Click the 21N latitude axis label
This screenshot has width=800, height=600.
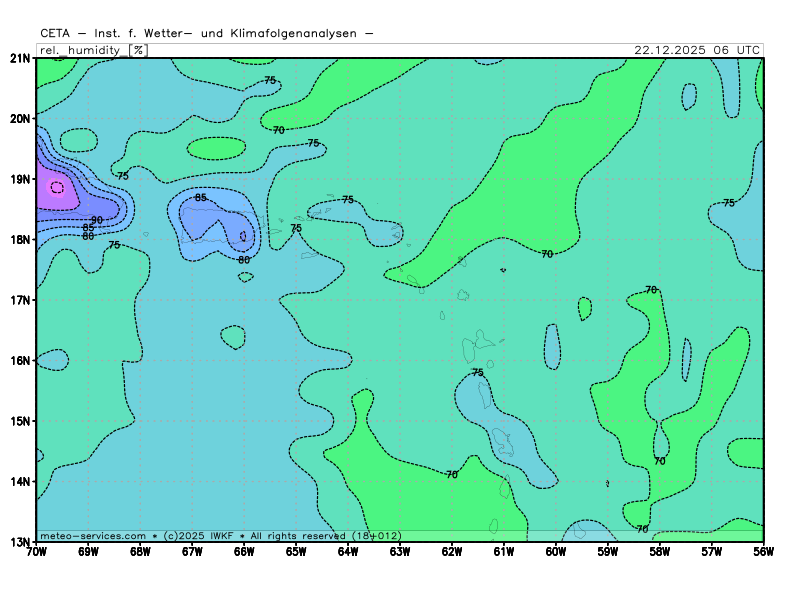tap(20, 58)
